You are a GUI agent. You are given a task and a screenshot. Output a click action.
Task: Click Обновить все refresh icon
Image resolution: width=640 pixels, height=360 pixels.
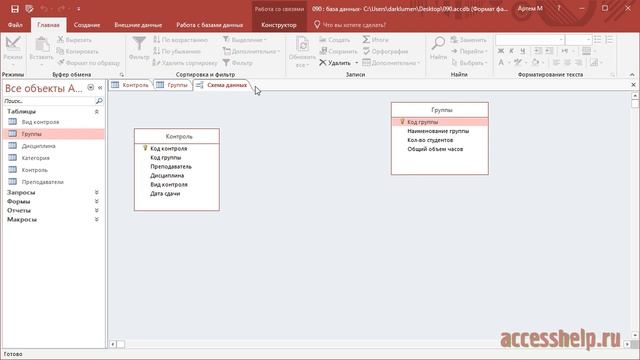click(x=302, y=45)
